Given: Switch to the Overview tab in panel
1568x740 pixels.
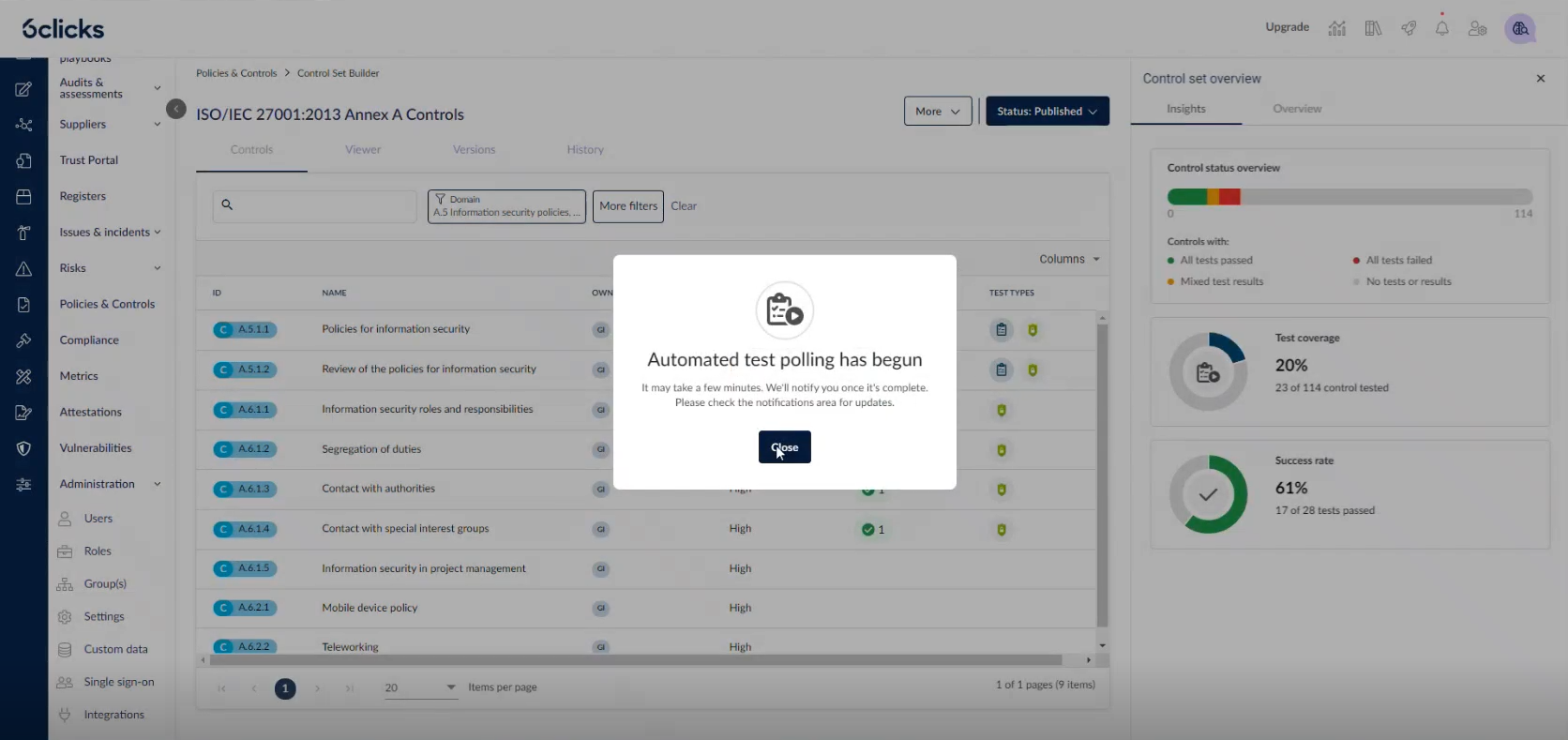Looking at the screenshot, I should (x=1296, y=109).
